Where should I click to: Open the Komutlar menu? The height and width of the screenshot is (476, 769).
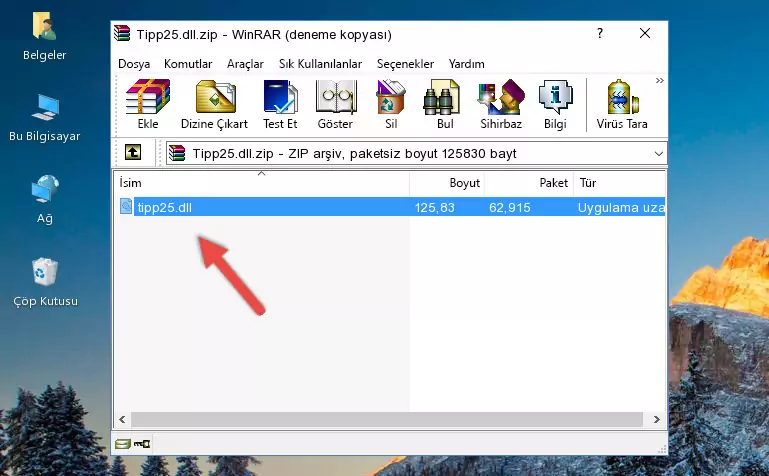click(x=188, y=64)
